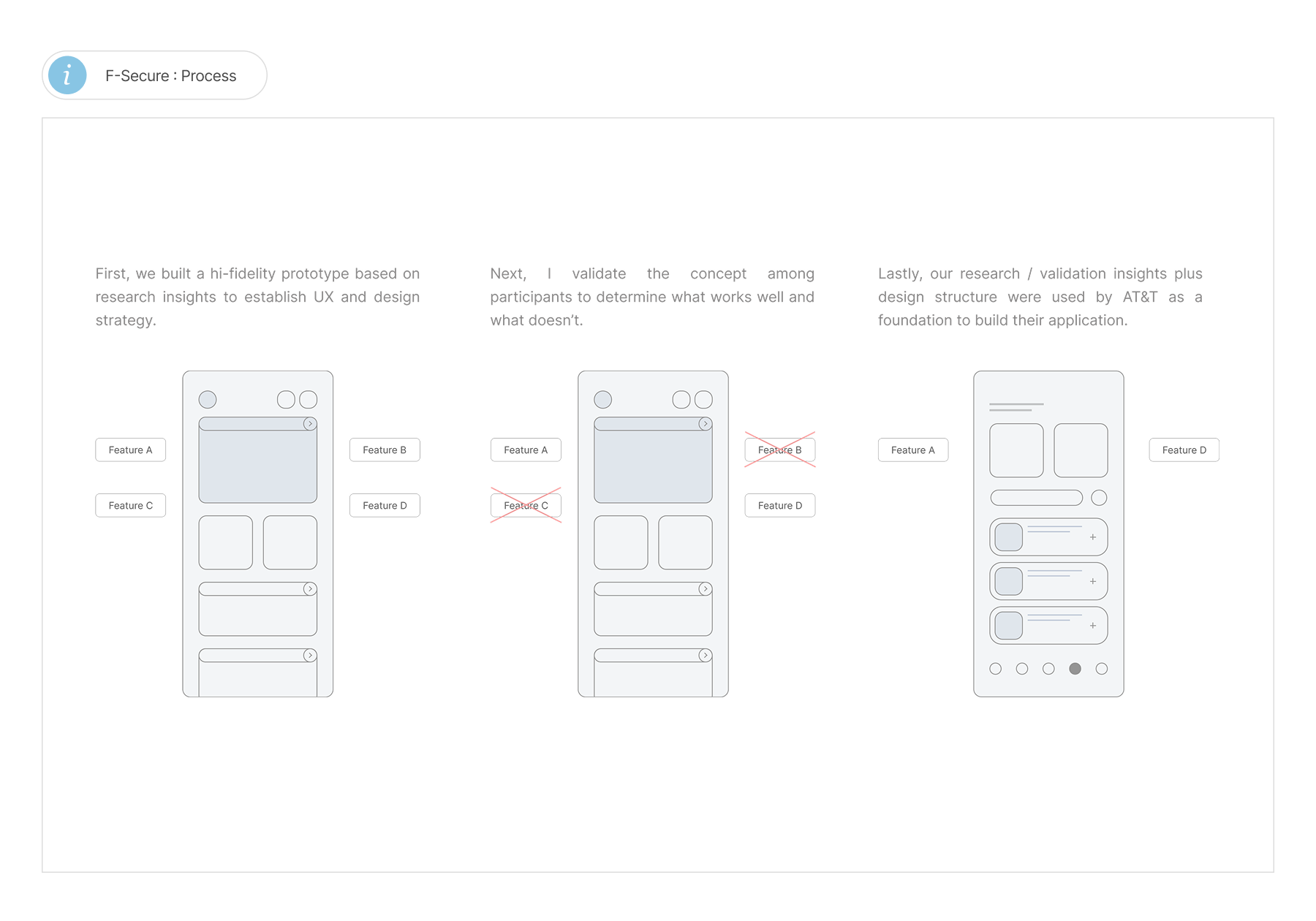The height and width of the screenshot is (921, 1316).
Task: Click the blue info icon beside F-Secure : Process
Action: [x=67, y=75]
